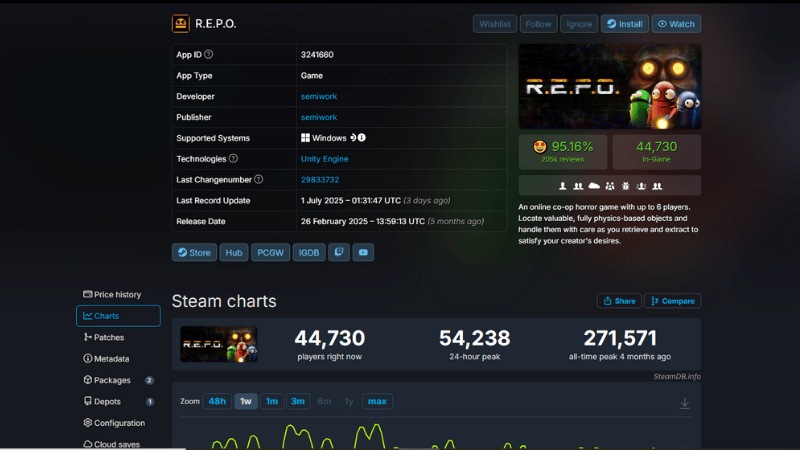
Task: Click the Depots count badge 1
Action: [x=150, y=402]
